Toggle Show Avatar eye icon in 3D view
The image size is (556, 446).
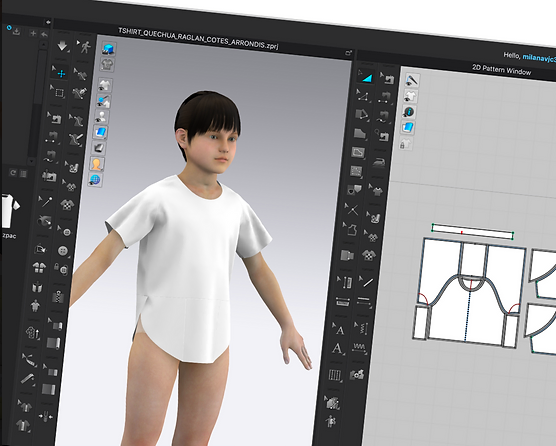[101, 117]
